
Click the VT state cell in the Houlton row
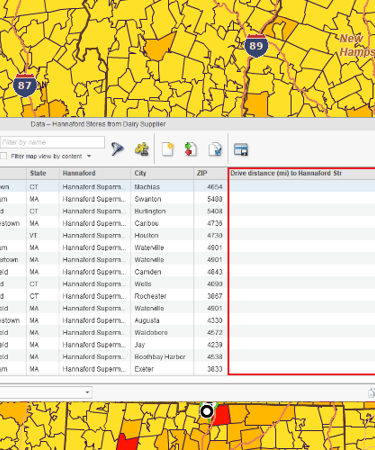point(43,236)
